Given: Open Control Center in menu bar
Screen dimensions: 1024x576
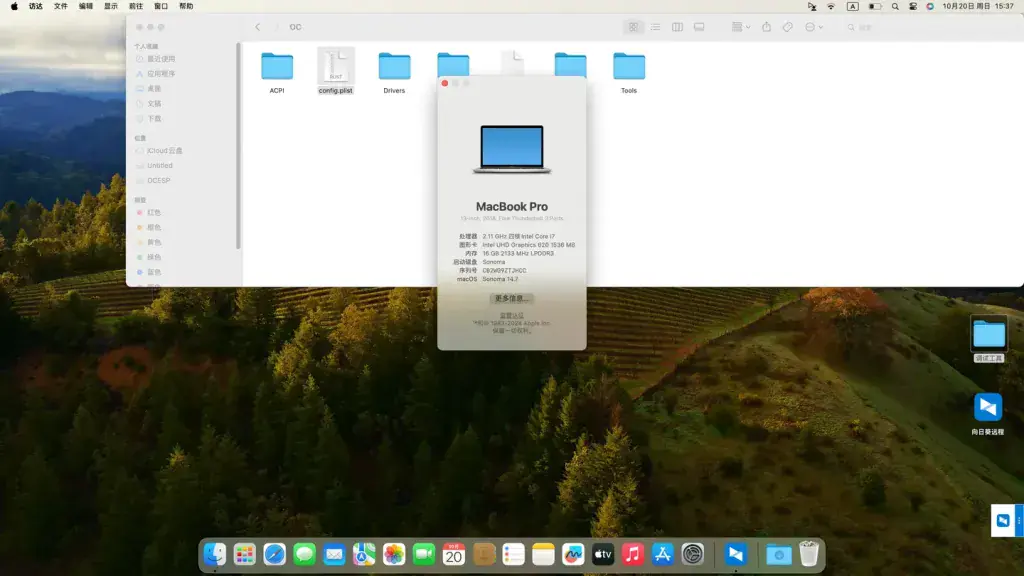Looking at the screenshot, I should click(913, 7).
